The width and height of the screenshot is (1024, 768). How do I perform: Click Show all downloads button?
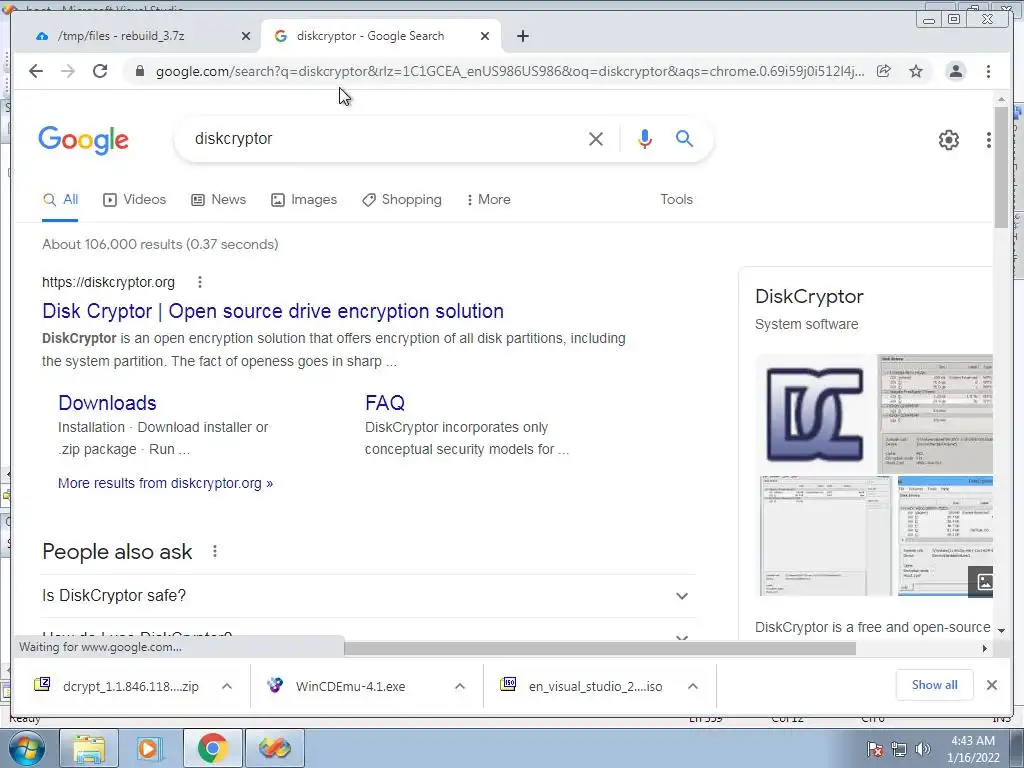[935, 685]
